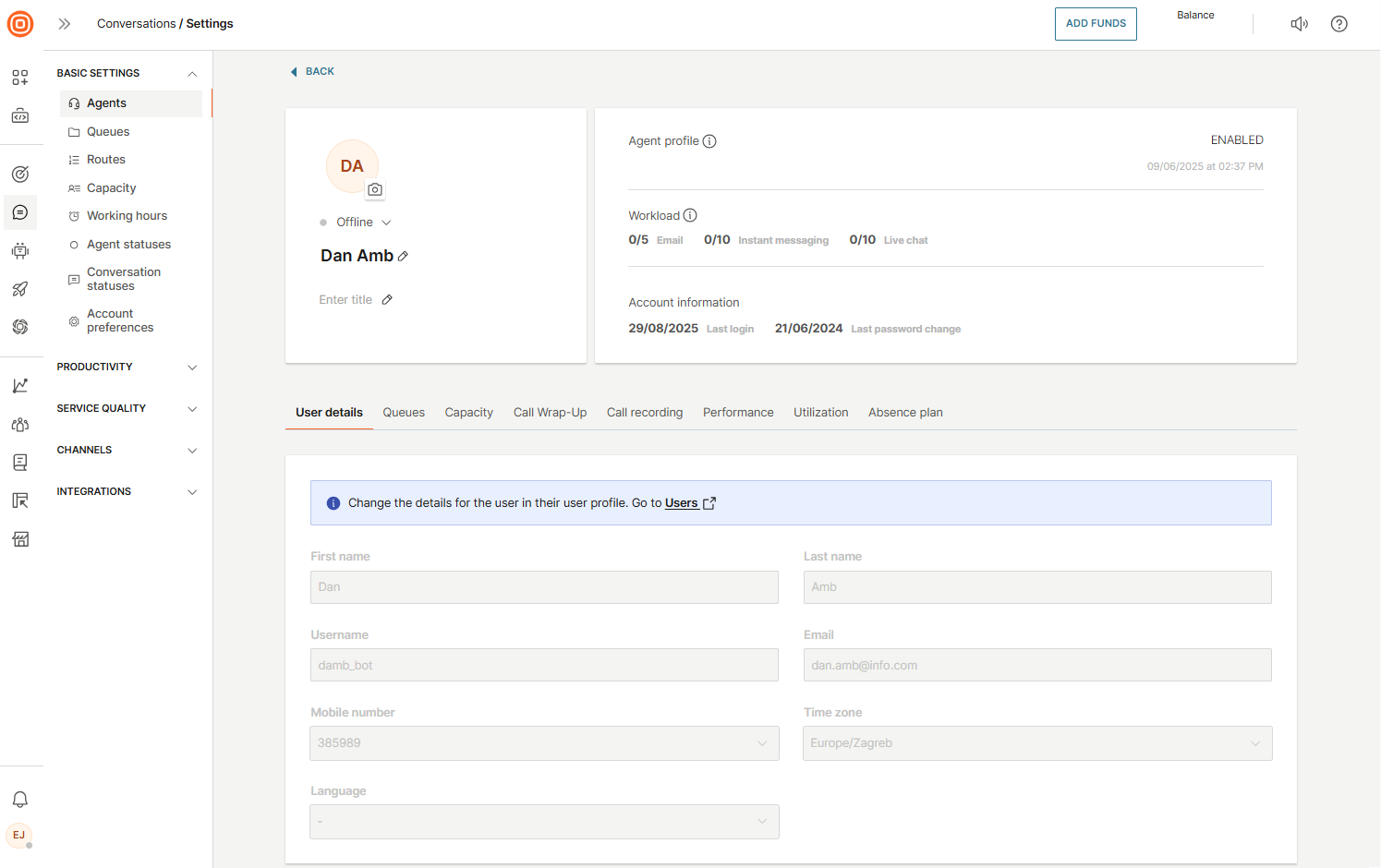Open notifications bell in left sidebar
This screenshot has width=1381, height=868.
click(20, 800)
